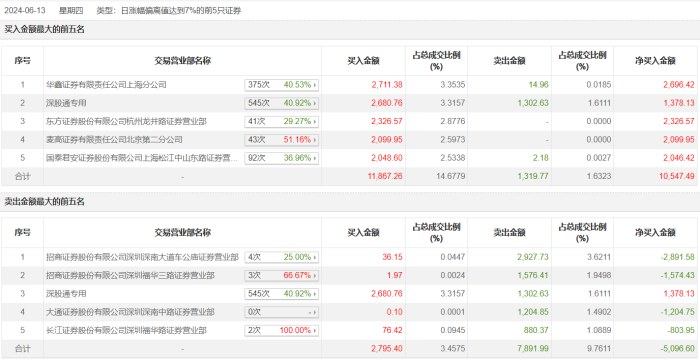Click 买入金额 column header in top table
Viewport: 700px width, 362px height.
pyautogui.click(x=363, y=61)
